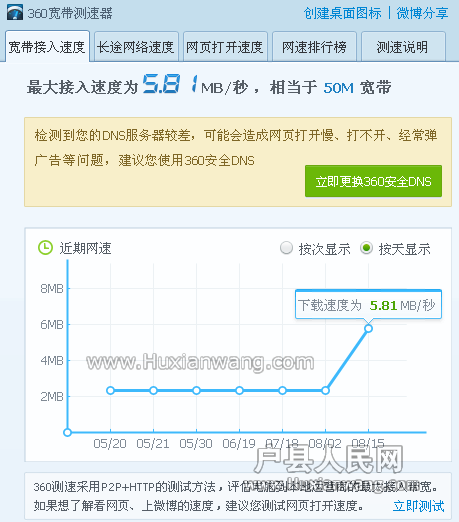Click the 05/30 data point on chart

click(196, 390)
